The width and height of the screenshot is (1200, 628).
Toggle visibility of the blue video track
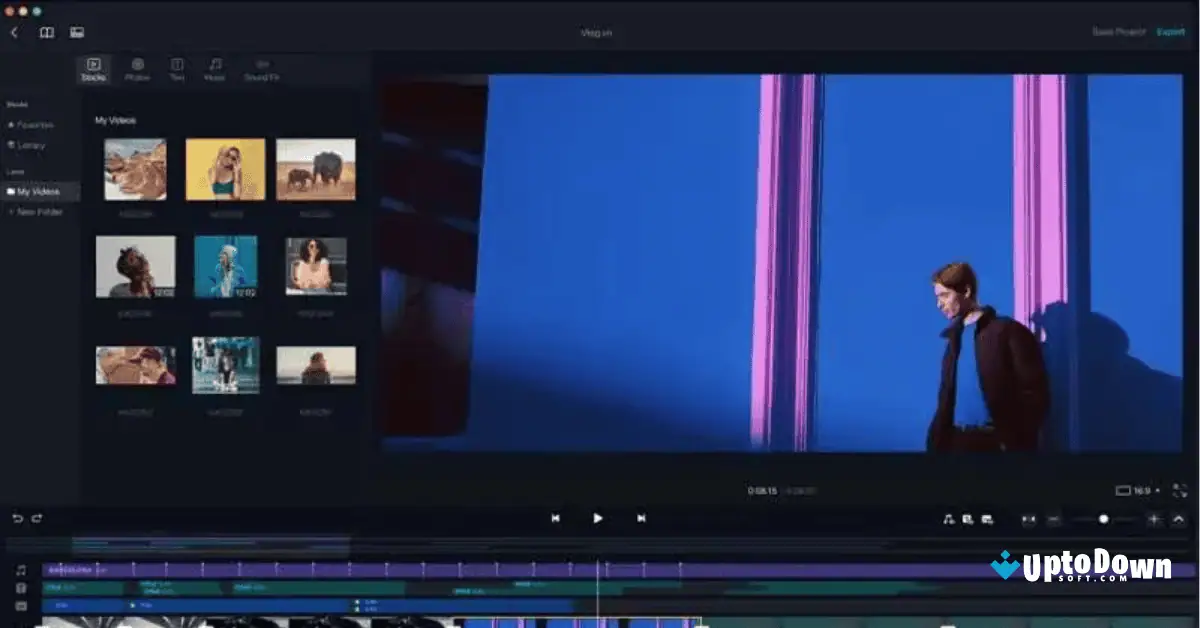(x=22, y=604)
